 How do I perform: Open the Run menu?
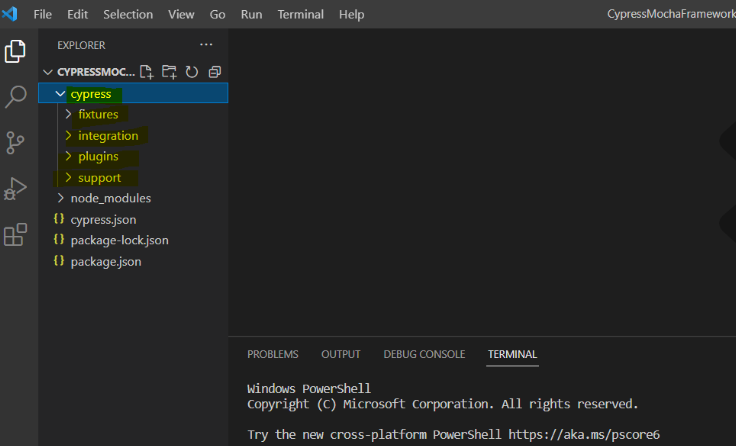[x=252, y=15]
